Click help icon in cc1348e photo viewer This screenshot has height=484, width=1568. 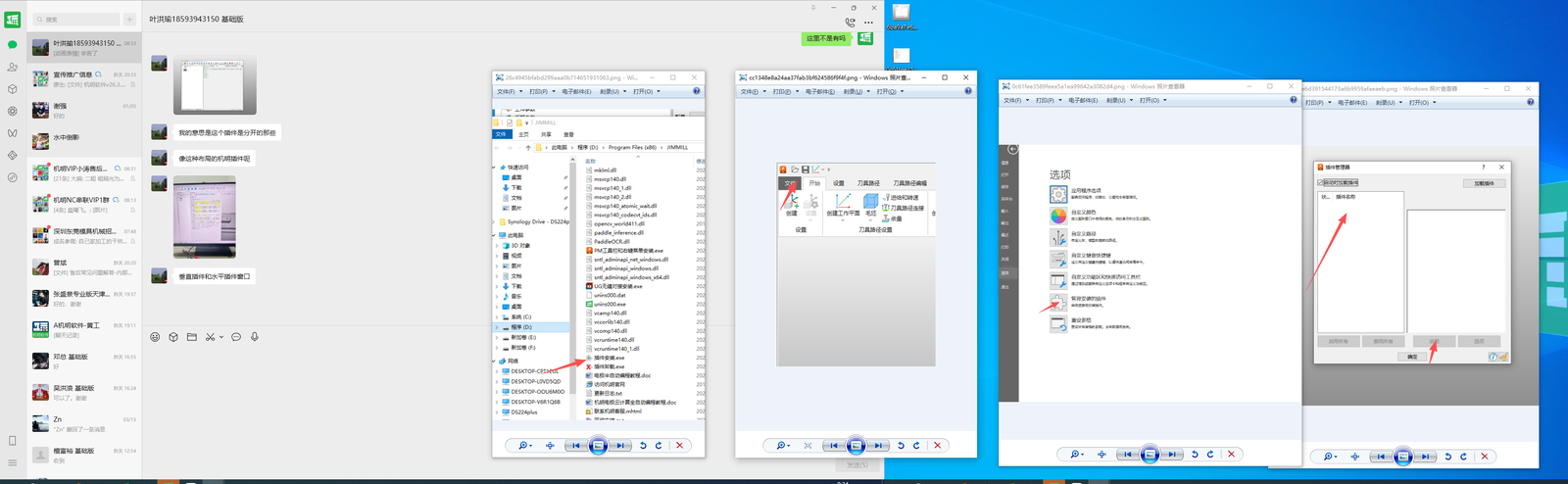[967, 91]
